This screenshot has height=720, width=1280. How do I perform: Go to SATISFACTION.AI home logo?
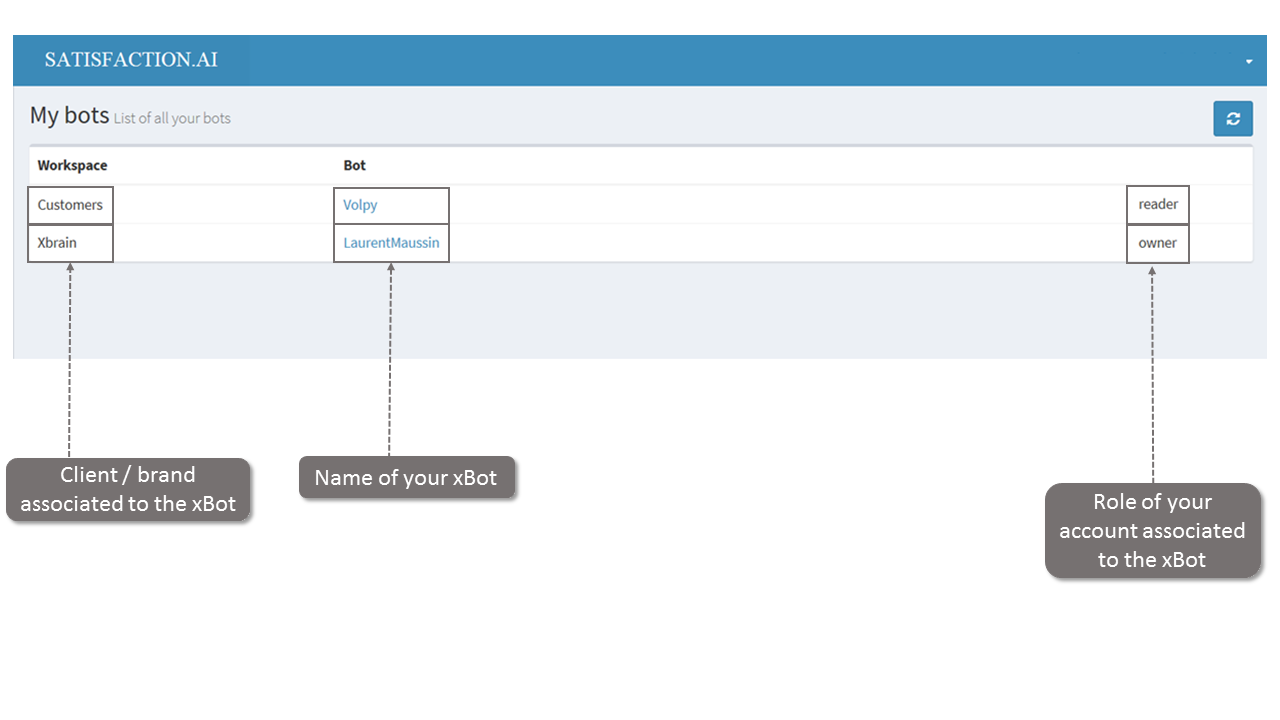pos(131,60)
